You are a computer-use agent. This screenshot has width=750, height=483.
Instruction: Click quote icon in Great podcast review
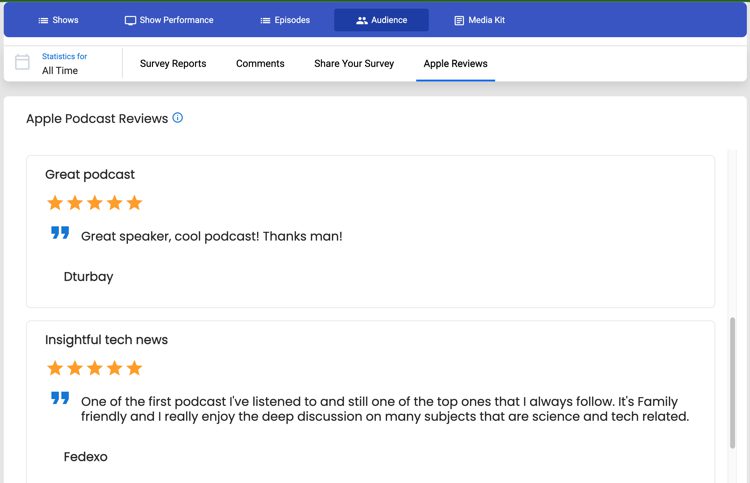coord(60,233)
